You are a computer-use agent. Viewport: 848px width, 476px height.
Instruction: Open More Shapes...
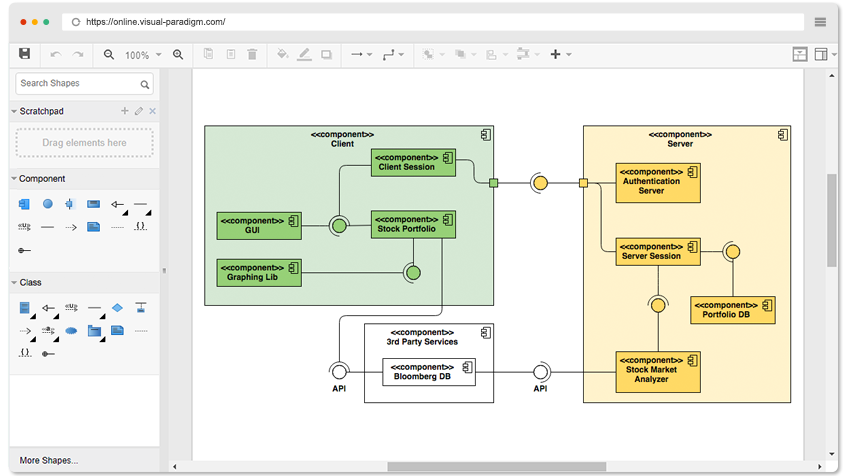click(49, 460)
